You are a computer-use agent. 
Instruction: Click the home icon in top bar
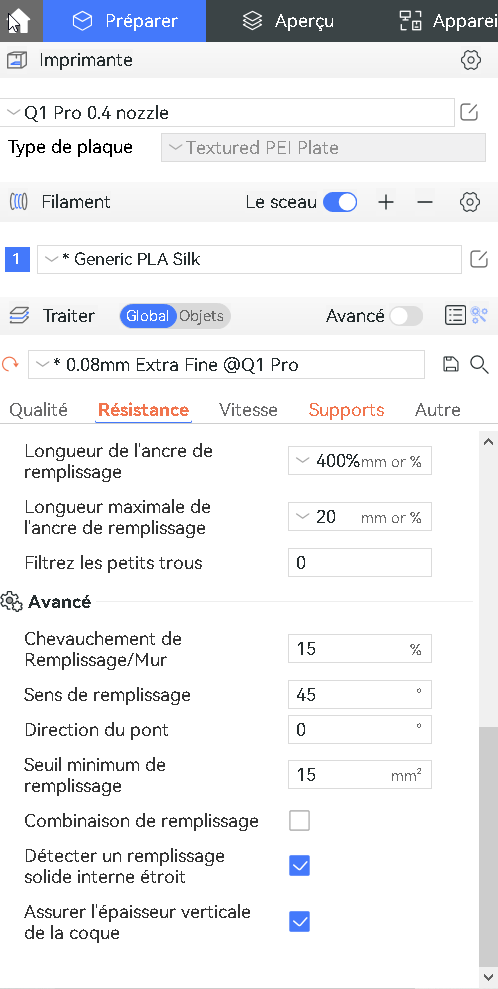pyautogui.click(x=19, y=21)
